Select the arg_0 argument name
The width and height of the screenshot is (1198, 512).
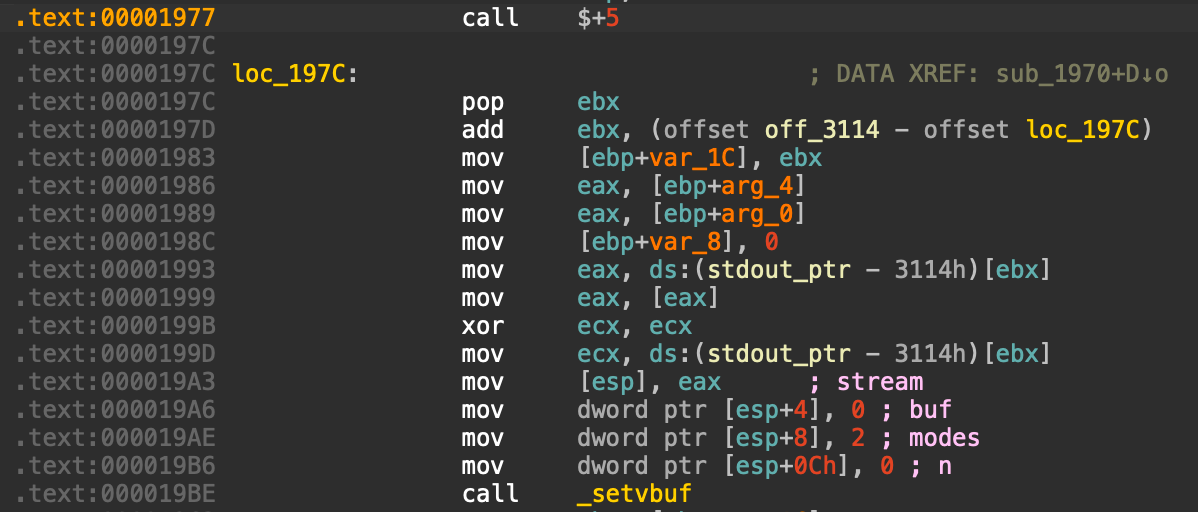point(758,214)
